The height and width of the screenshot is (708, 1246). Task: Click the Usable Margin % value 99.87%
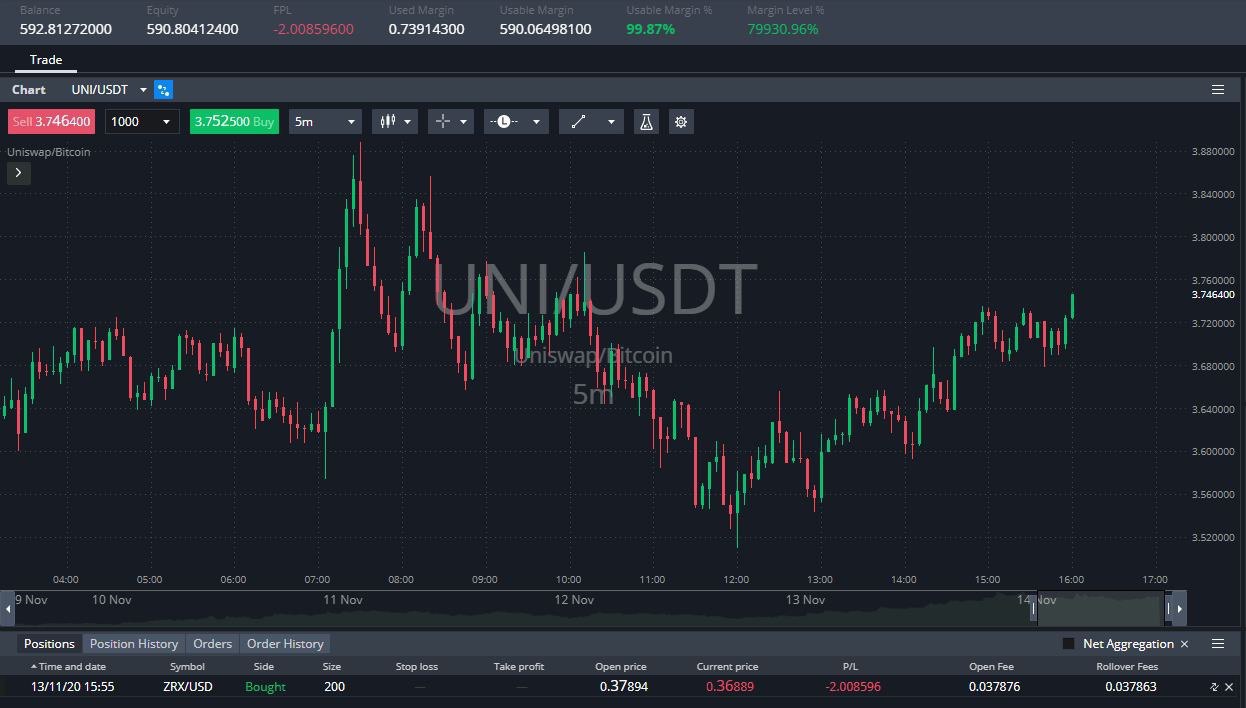[651, 29]
